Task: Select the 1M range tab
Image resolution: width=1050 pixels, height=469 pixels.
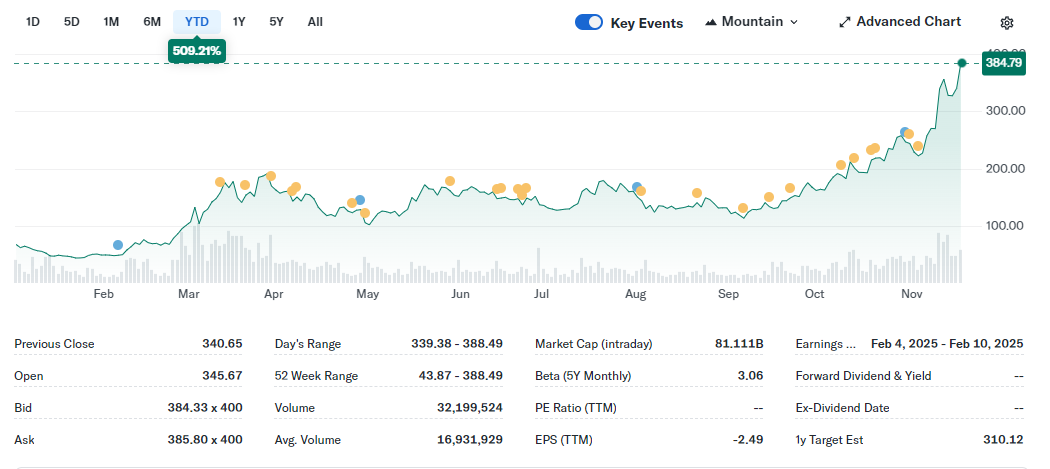Action: 111,21
